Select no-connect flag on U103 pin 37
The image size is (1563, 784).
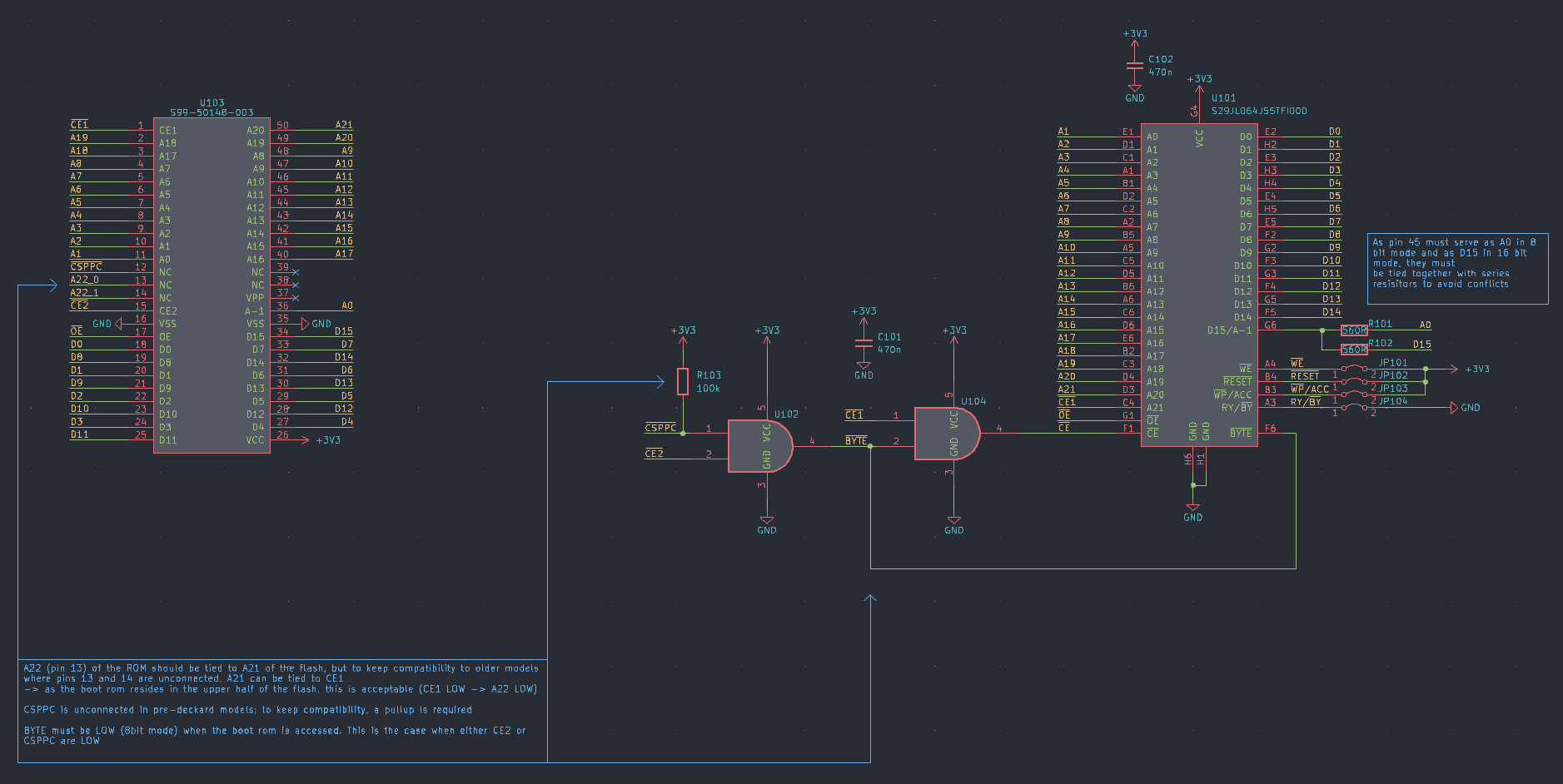pyautogui.click(x=296, y=298)
